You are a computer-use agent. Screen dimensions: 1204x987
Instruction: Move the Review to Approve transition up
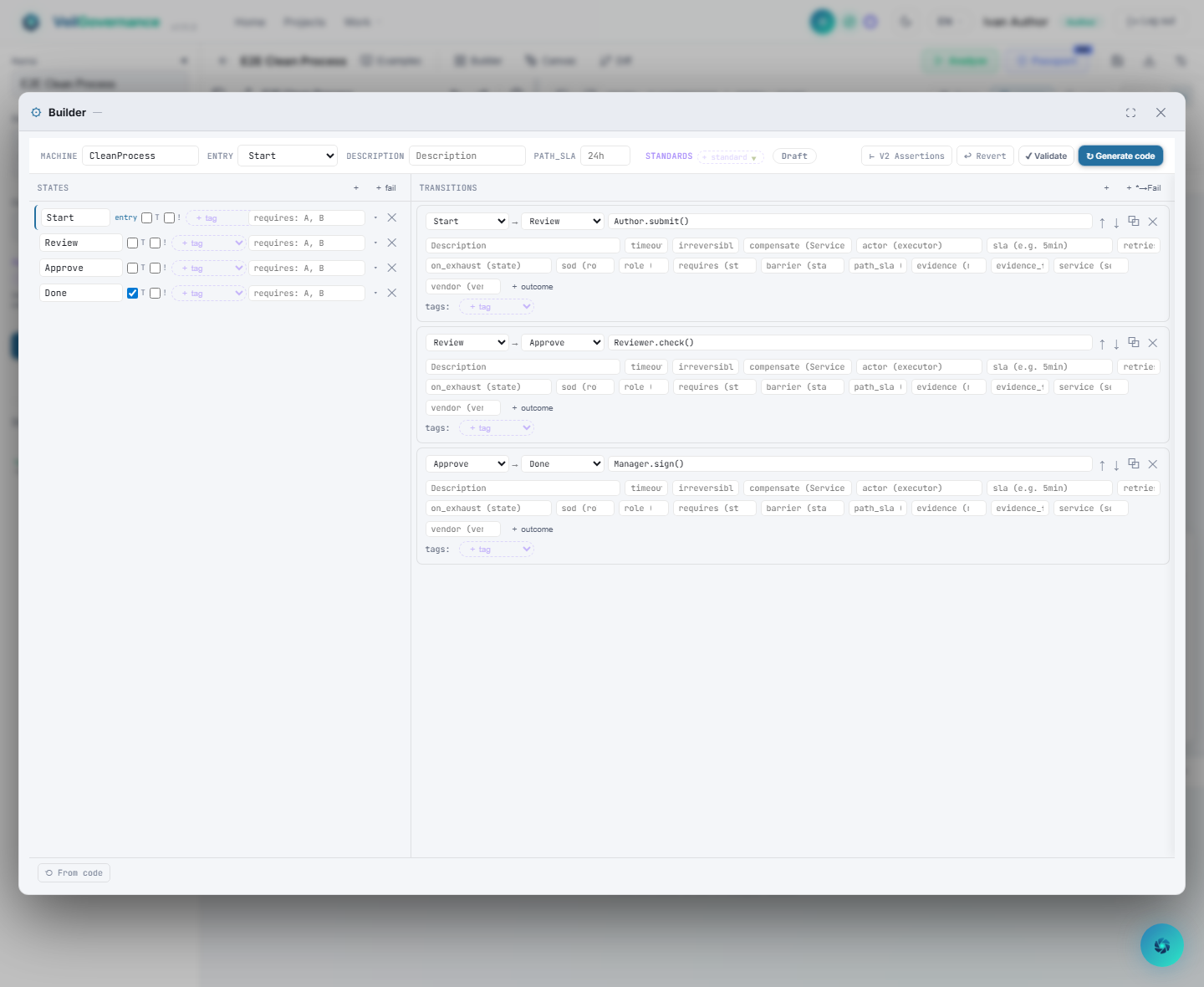click(1102, 344)
